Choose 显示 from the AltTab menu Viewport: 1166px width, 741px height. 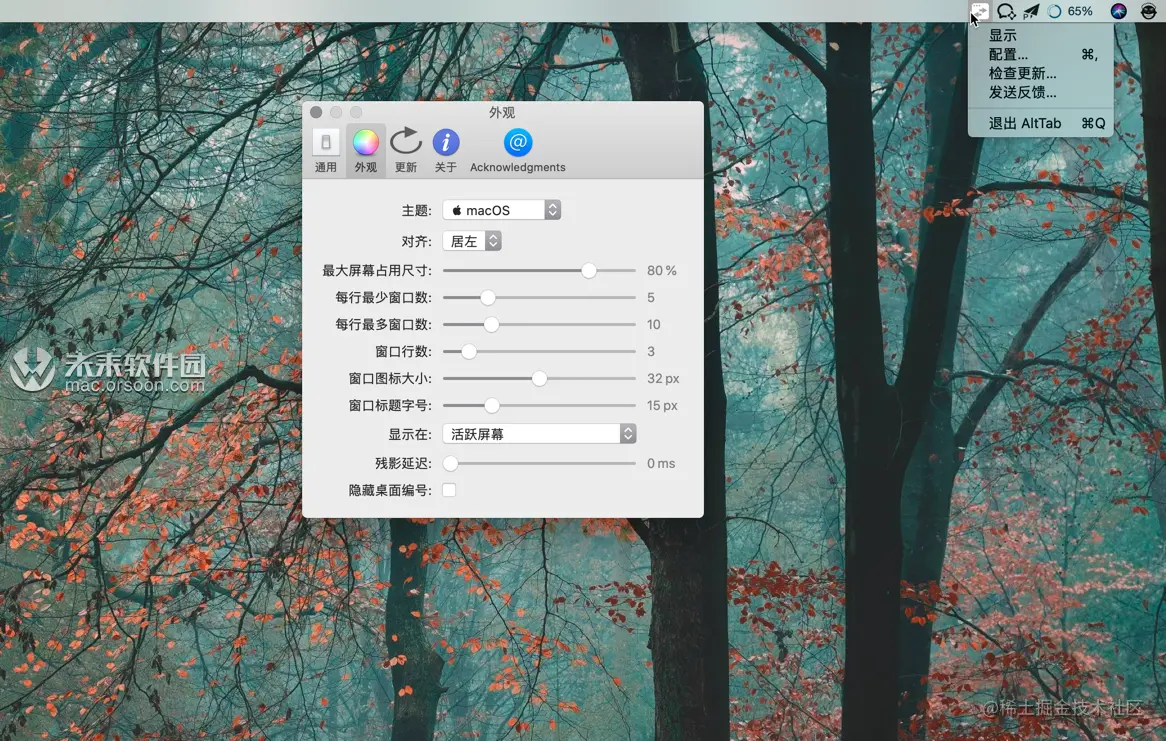point(1040,35)
